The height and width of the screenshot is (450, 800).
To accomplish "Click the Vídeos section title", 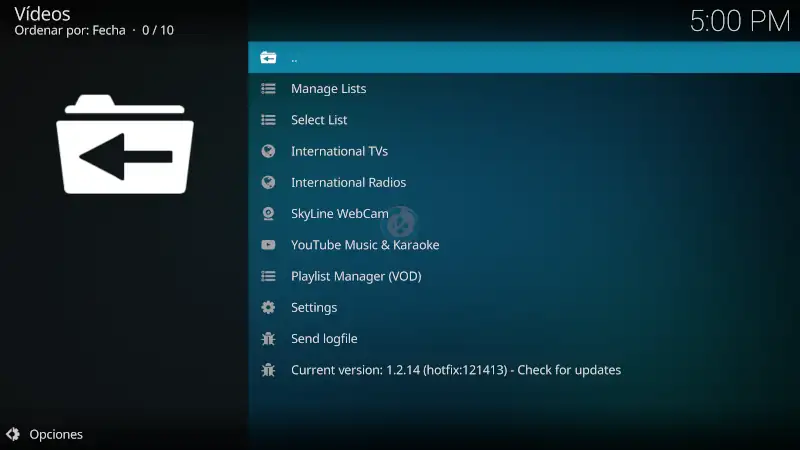I will click(42, 13).
